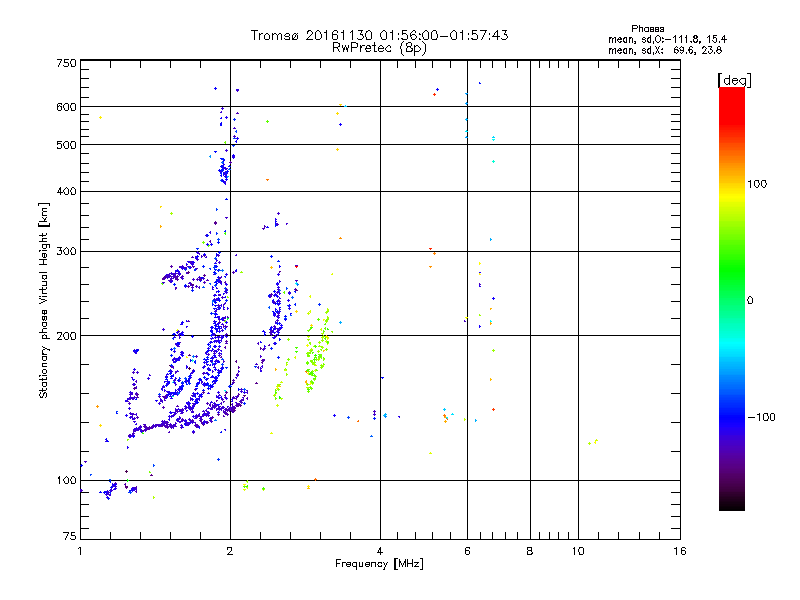Image resolution: width=800 pixels, height=600 pixels.
Task: Click the x-axis tick label '1'
Action: 80,551
